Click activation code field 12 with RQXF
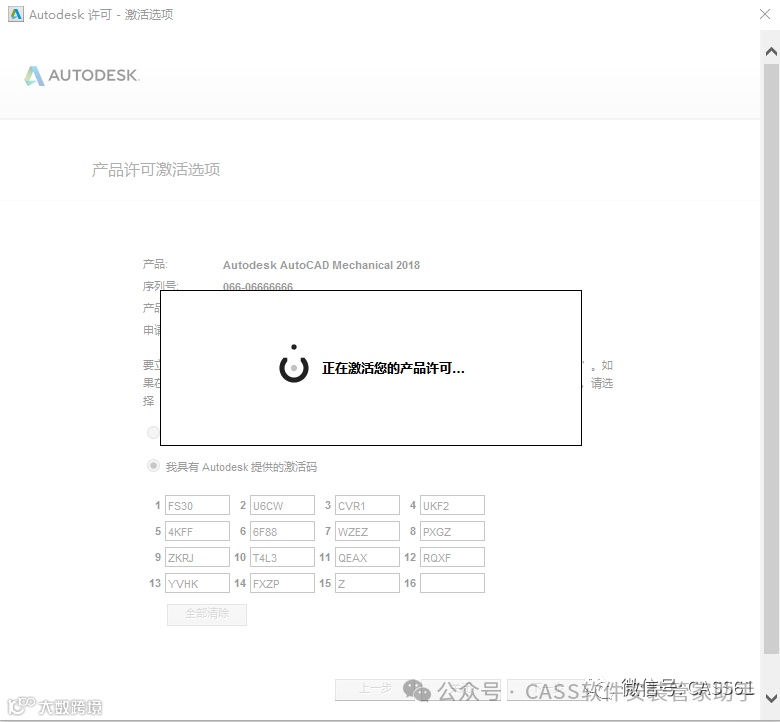This screenshot has width=780, height=722. tap(452, 557)
